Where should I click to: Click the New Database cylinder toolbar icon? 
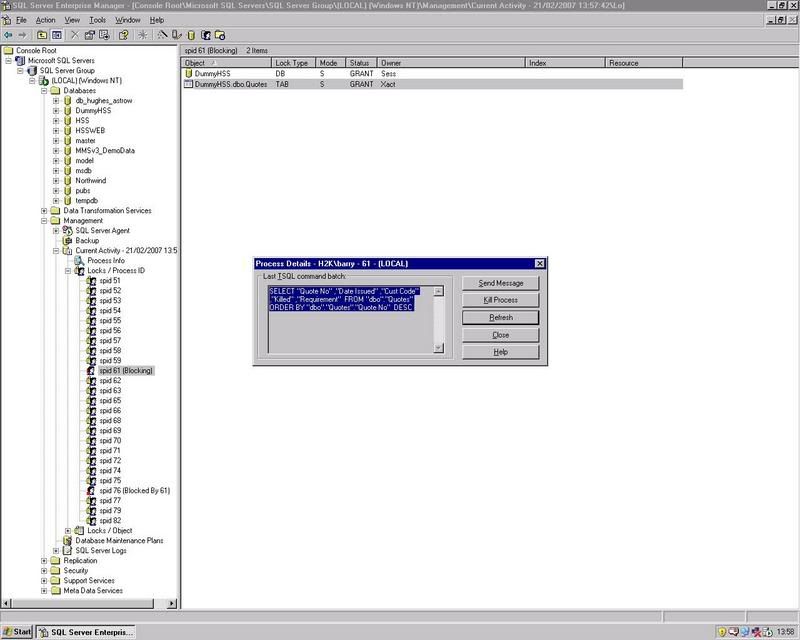click(x=191, y=35)
